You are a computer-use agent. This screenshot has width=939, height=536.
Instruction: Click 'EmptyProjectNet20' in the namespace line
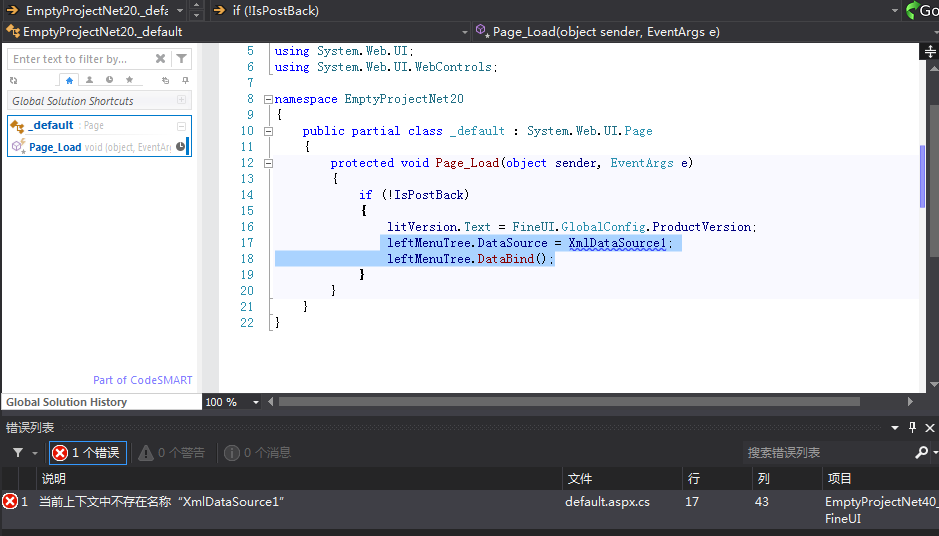[404, 99]
